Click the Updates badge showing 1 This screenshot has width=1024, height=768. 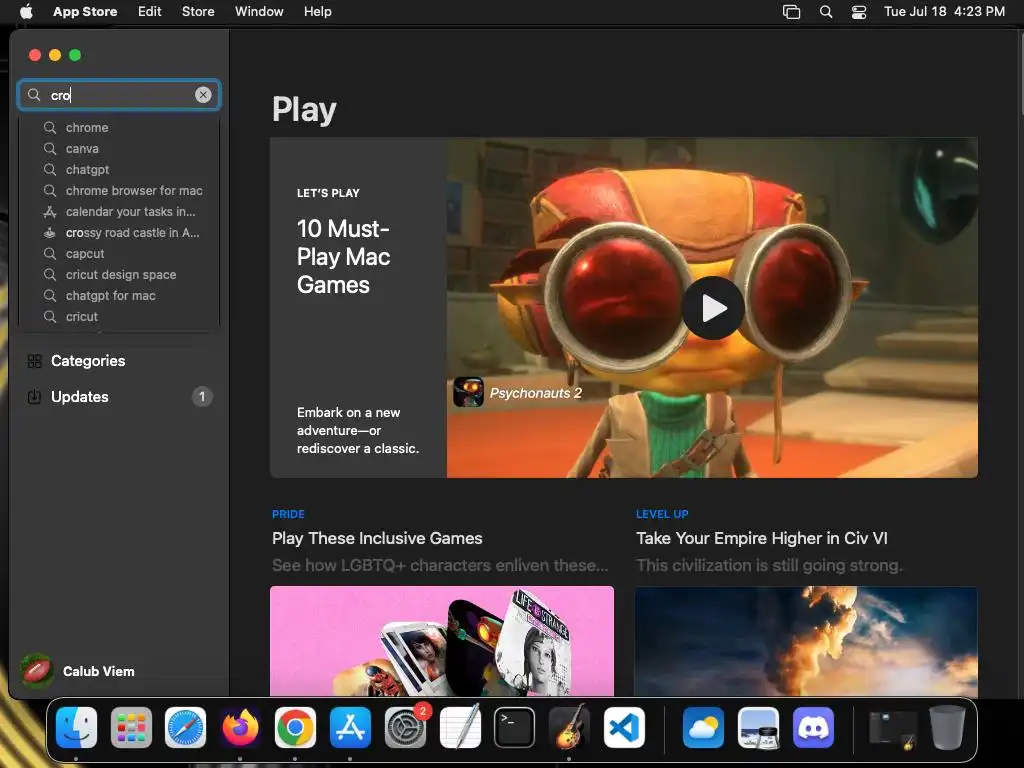point(202,396)
